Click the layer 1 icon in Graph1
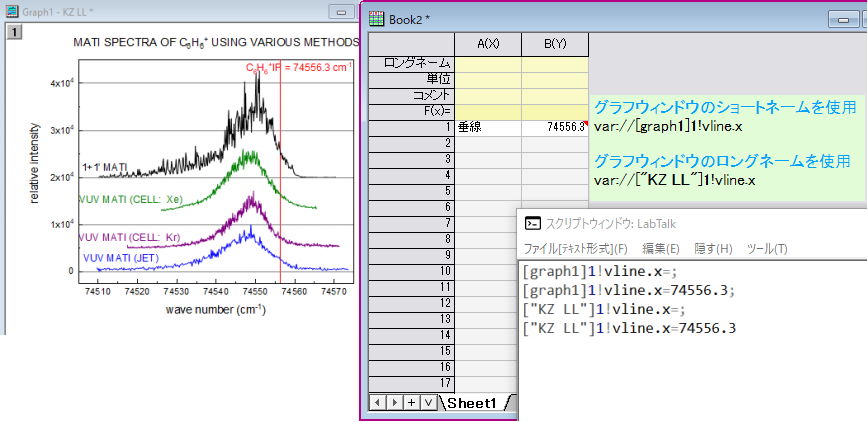The width and height of the screenshot is (868, 422). pyautogui.click(x=16, y=33)
